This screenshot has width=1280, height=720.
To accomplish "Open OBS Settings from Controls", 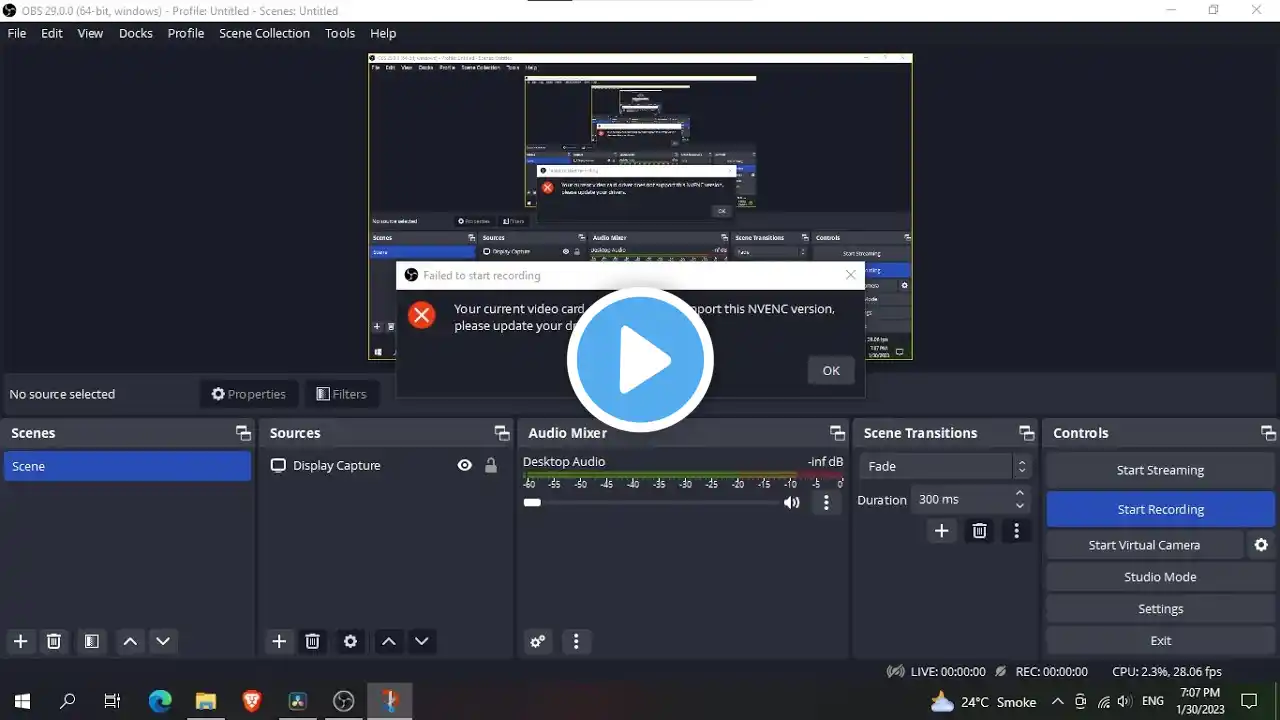I will (1160, 609).
